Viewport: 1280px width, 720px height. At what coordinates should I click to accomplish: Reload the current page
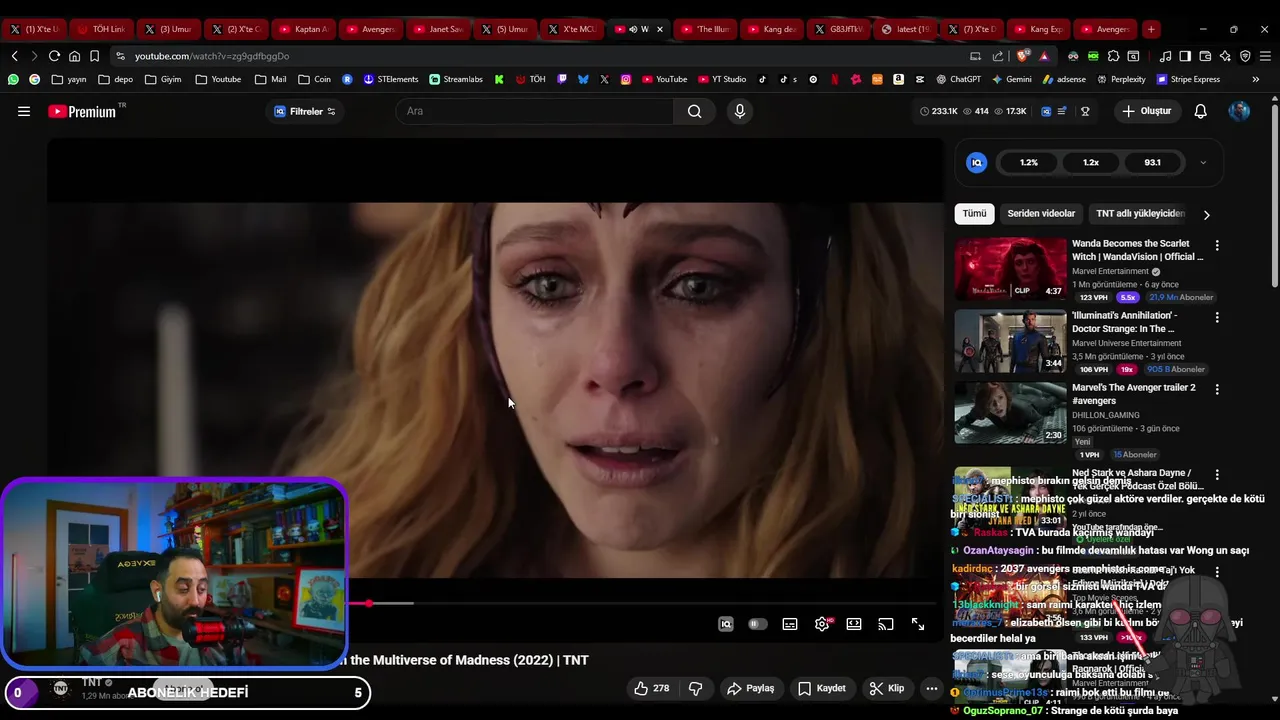pos(54,56)
